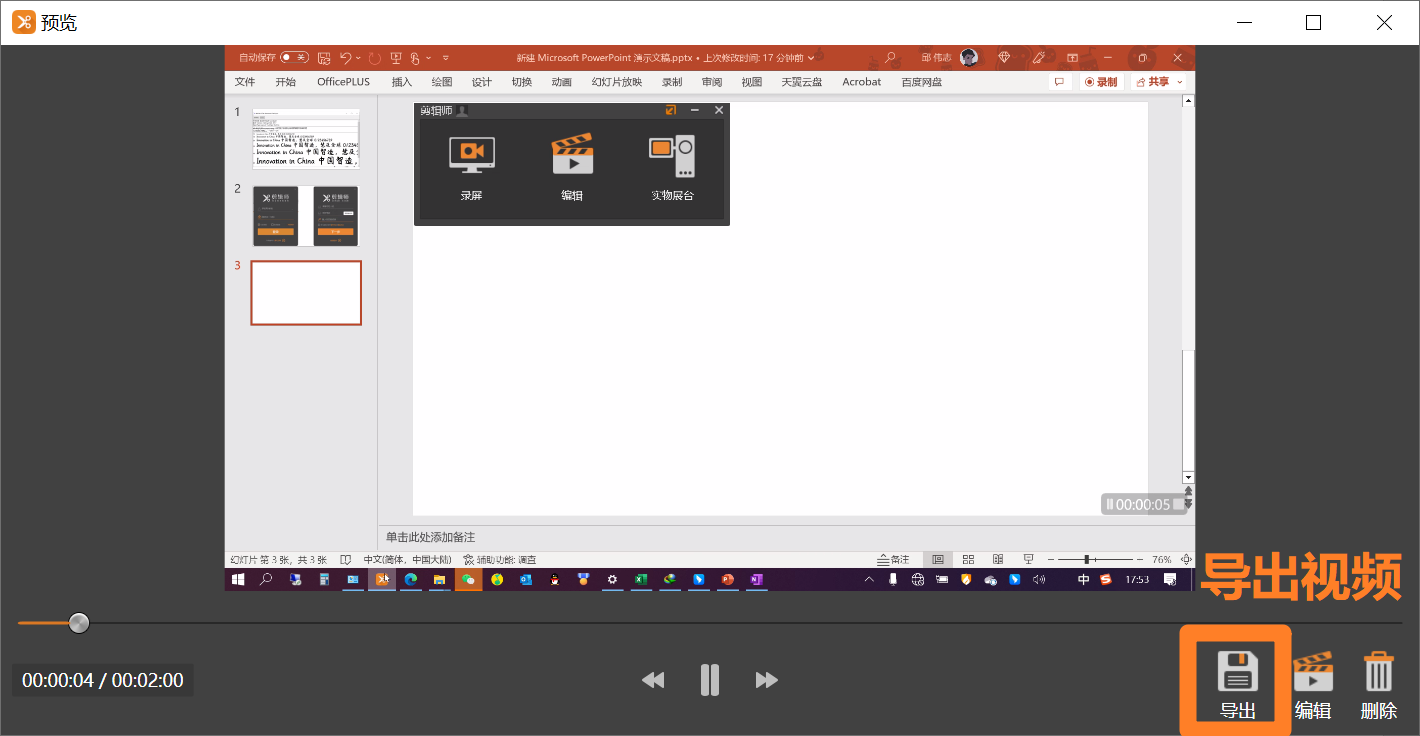Select slide 2 thumbnail
This screenshot has width=1420, height=736.
pyautogui.click(x=306, y=216)
